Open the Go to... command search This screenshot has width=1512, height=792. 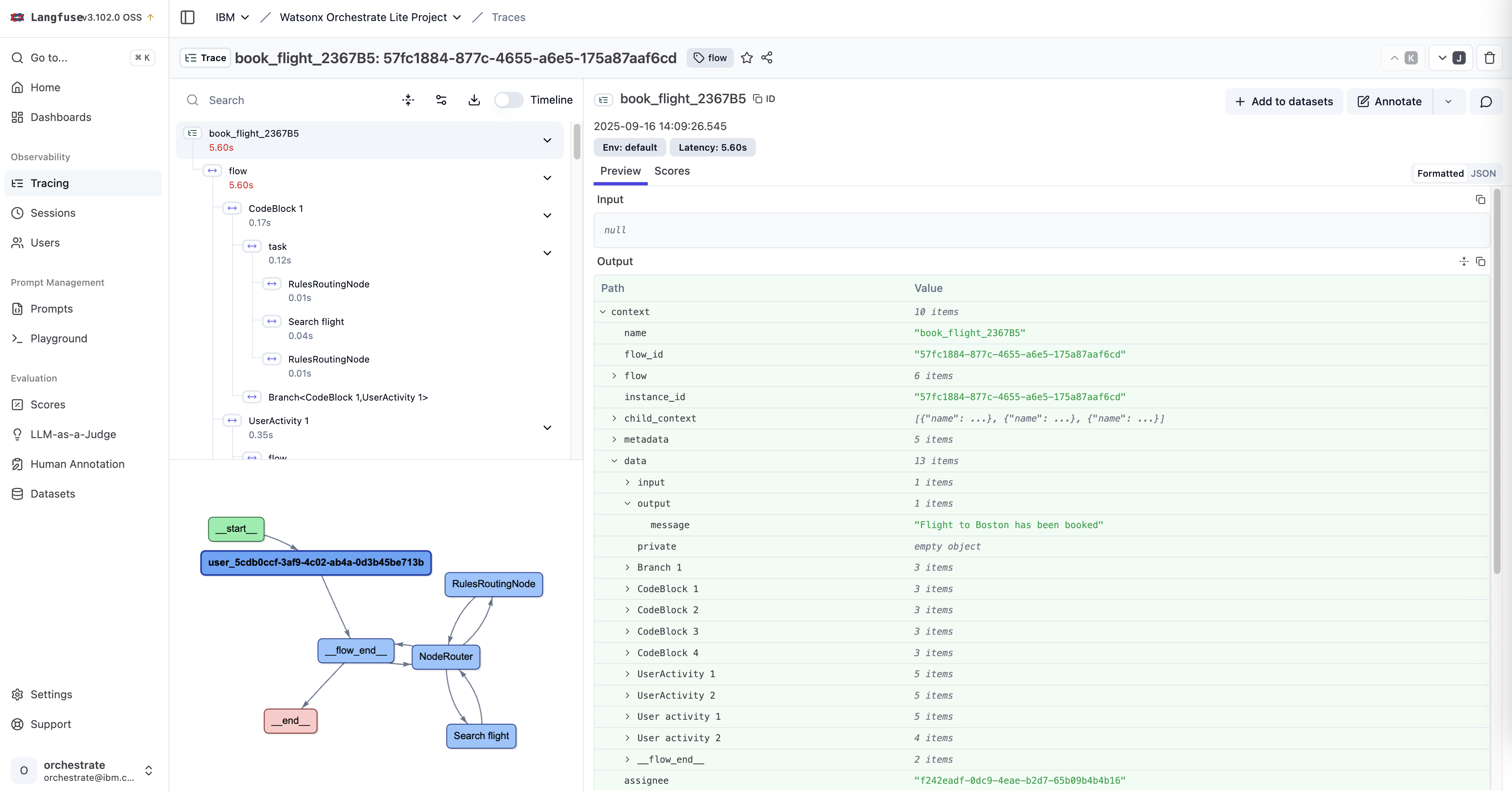(82, 57)
